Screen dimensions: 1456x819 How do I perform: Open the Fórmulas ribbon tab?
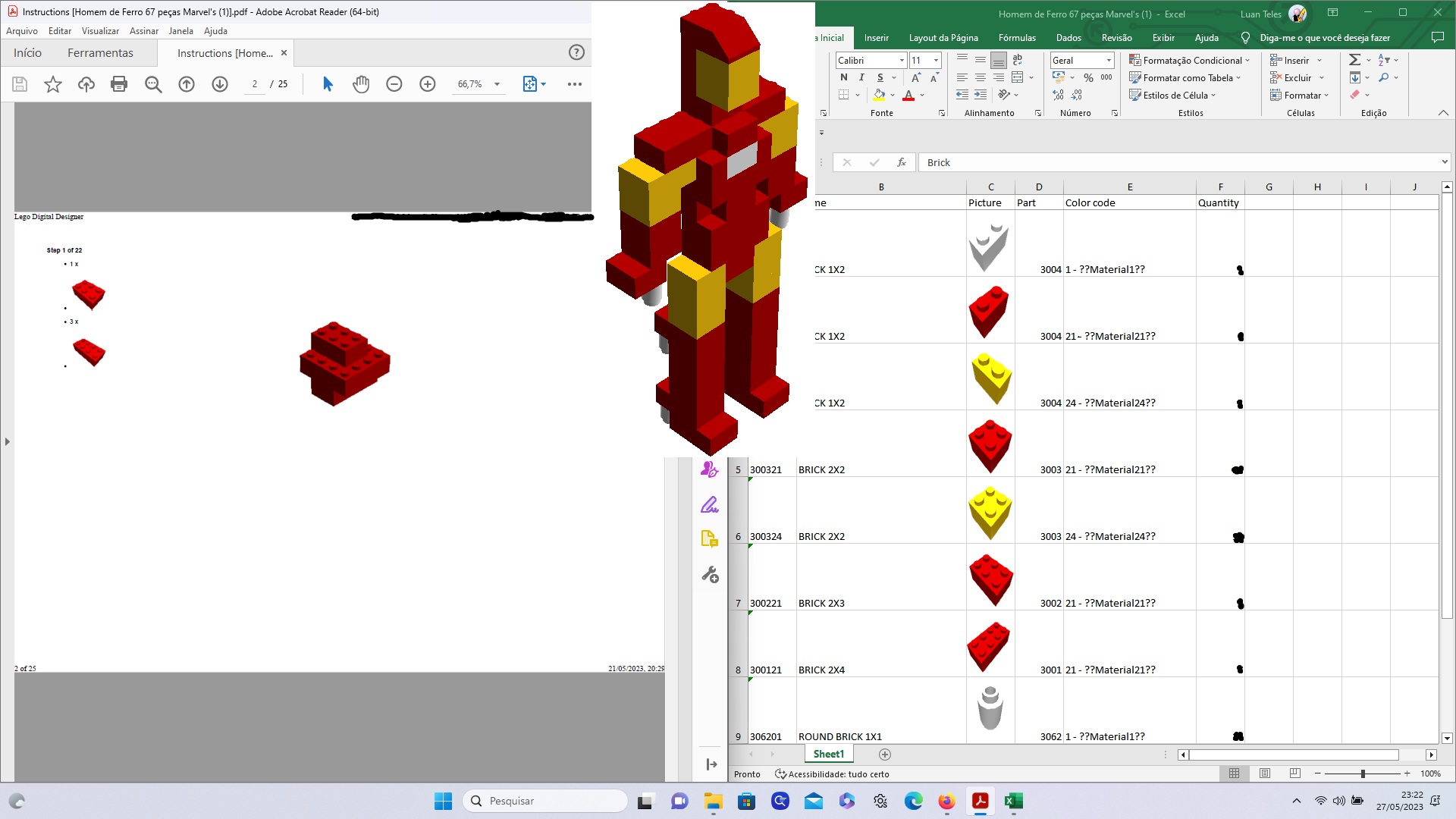tap(1017, 37)
